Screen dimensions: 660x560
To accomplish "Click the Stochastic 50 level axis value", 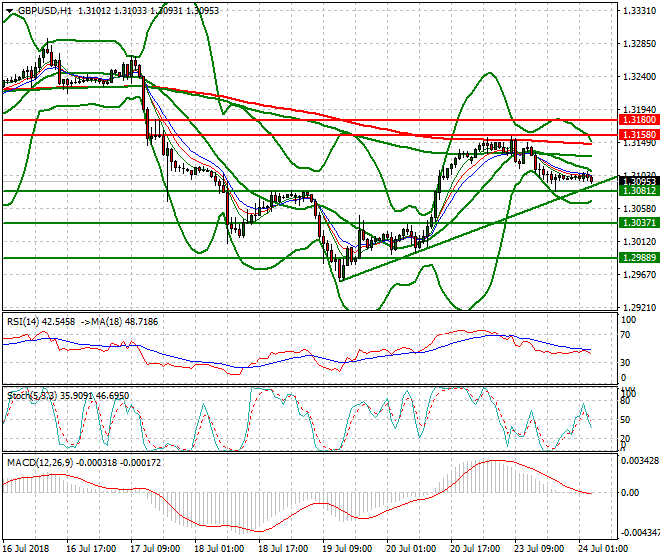I will 626,420.
